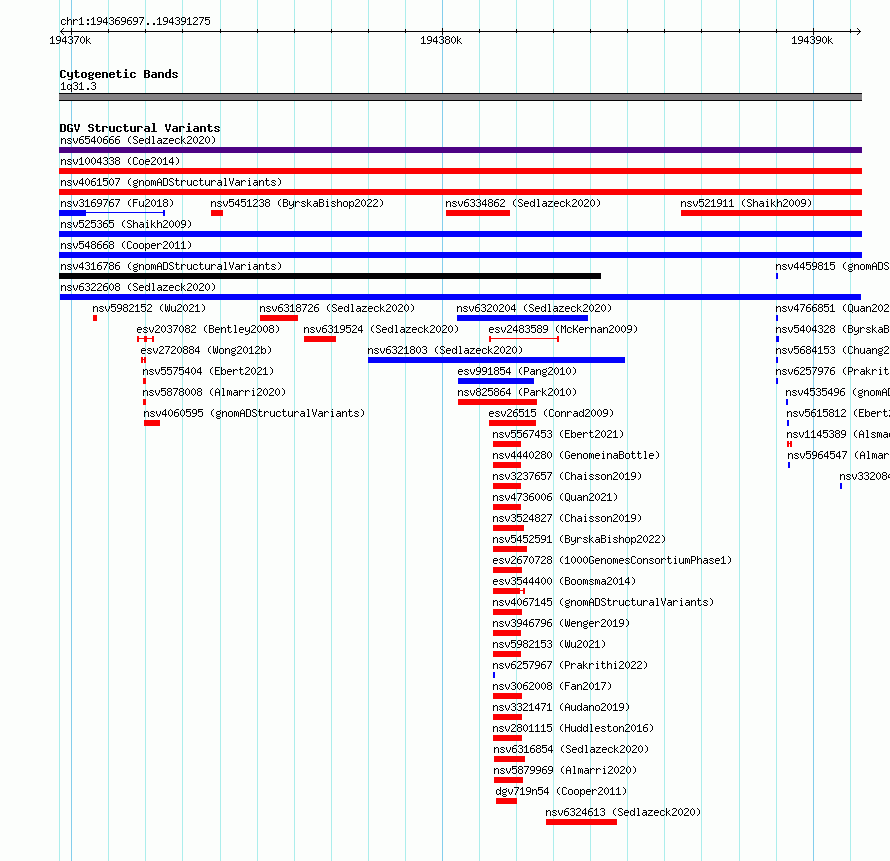Select the 194370k ruler marker
This screenshot has width=890, height=861.
click(70, 40)
